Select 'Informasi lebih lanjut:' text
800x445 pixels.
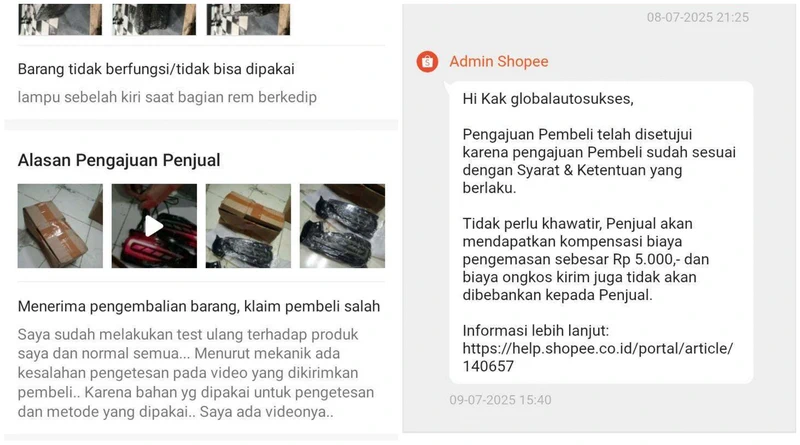(536, 331)
